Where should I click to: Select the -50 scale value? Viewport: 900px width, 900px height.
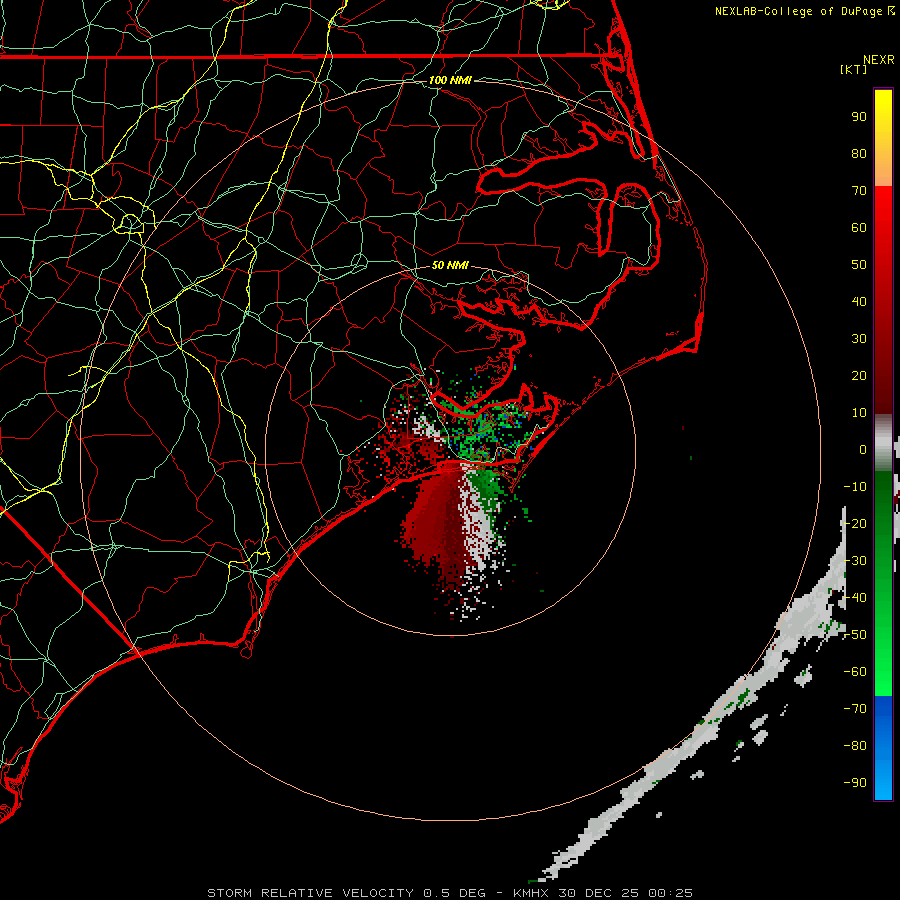(x=855, y=635)
